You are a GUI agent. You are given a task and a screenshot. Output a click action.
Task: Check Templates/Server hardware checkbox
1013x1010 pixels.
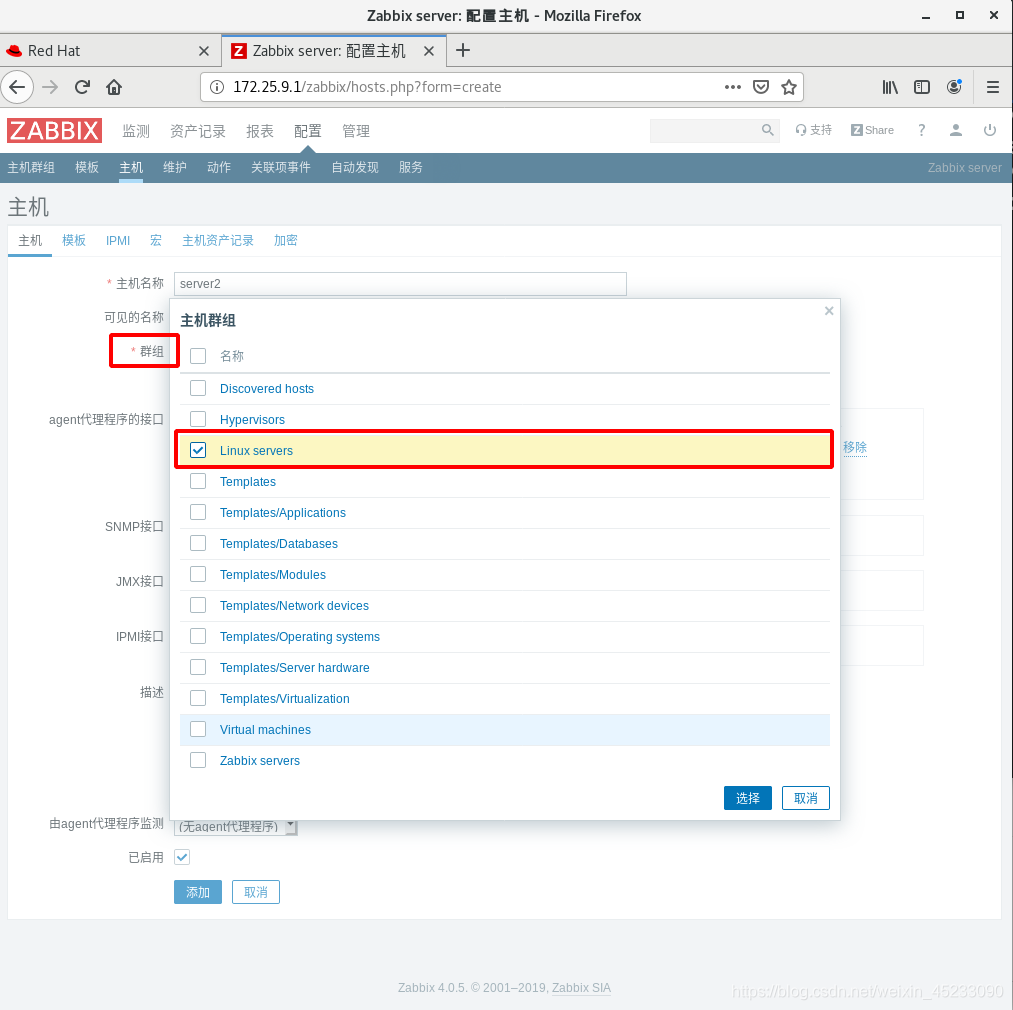point(198,668)
